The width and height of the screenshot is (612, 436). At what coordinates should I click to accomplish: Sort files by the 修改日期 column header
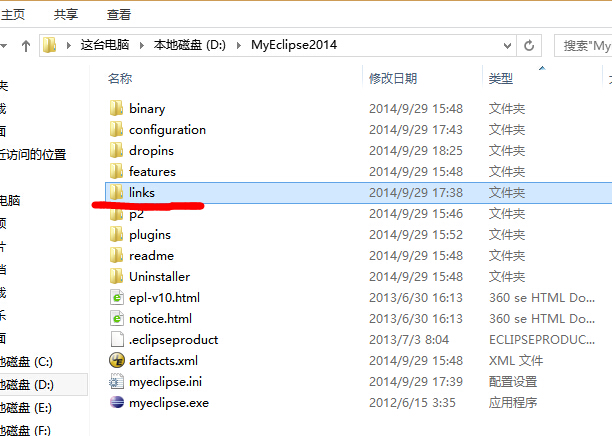click(393, 78)
